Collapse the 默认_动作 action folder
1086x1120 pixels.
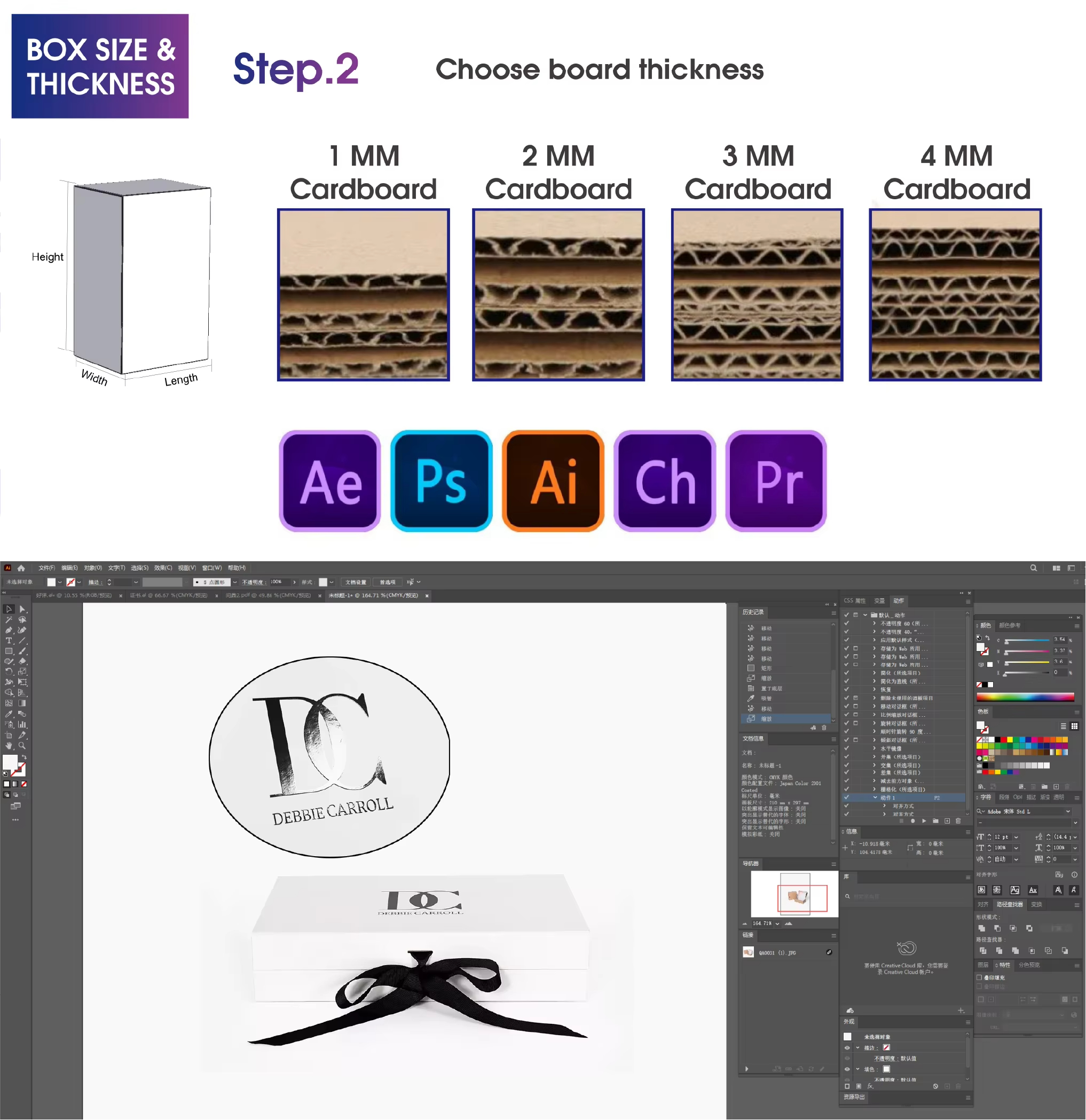[x=865, y=615]
